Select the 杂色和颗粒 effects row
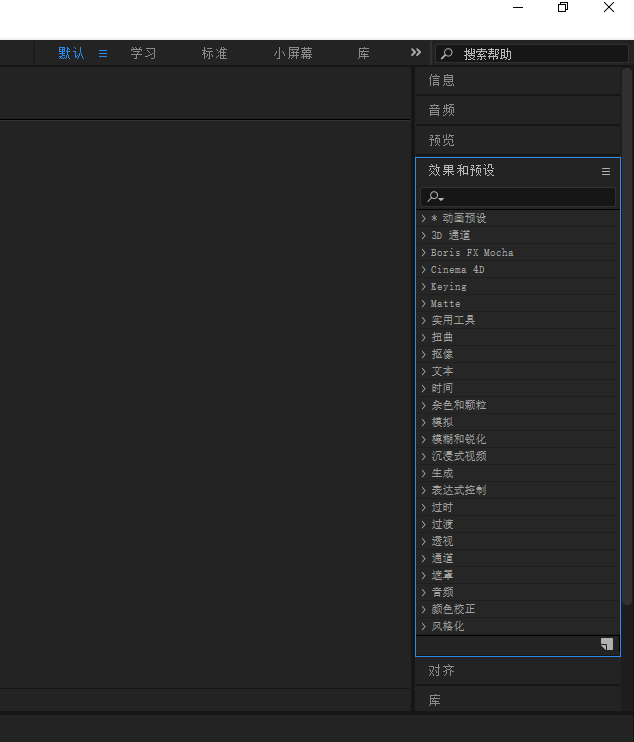Viewport: 634px width, 742px height. 518,406
